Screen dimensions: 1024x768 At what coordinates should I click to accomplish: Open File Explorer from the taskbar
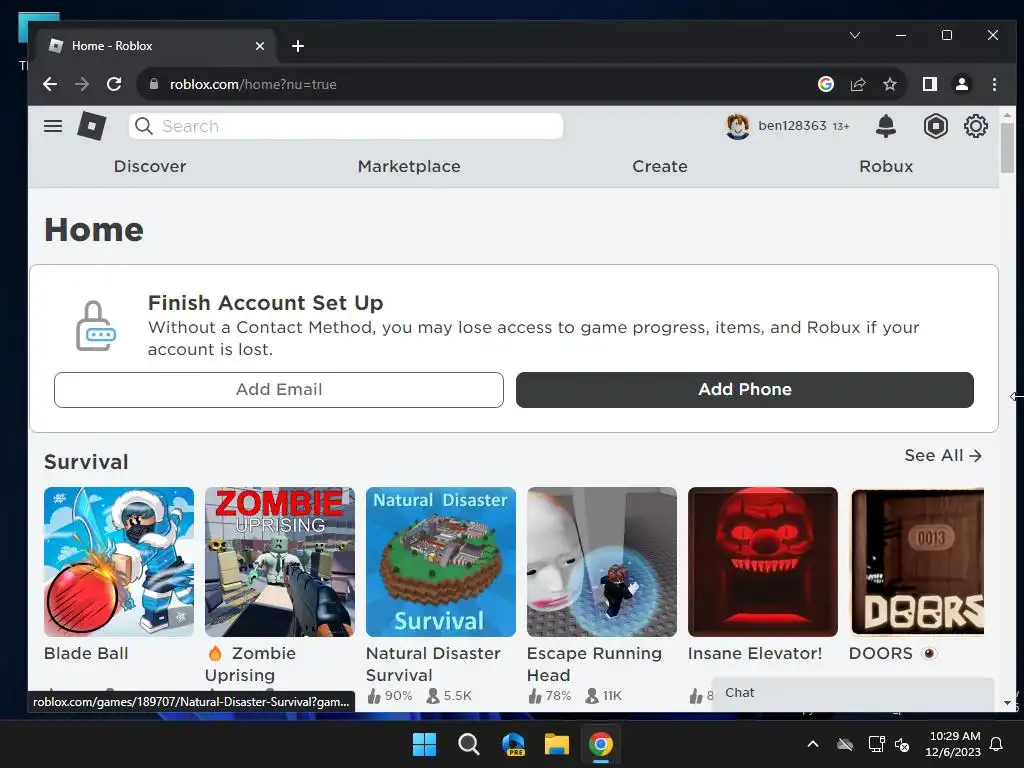(557, 744)
